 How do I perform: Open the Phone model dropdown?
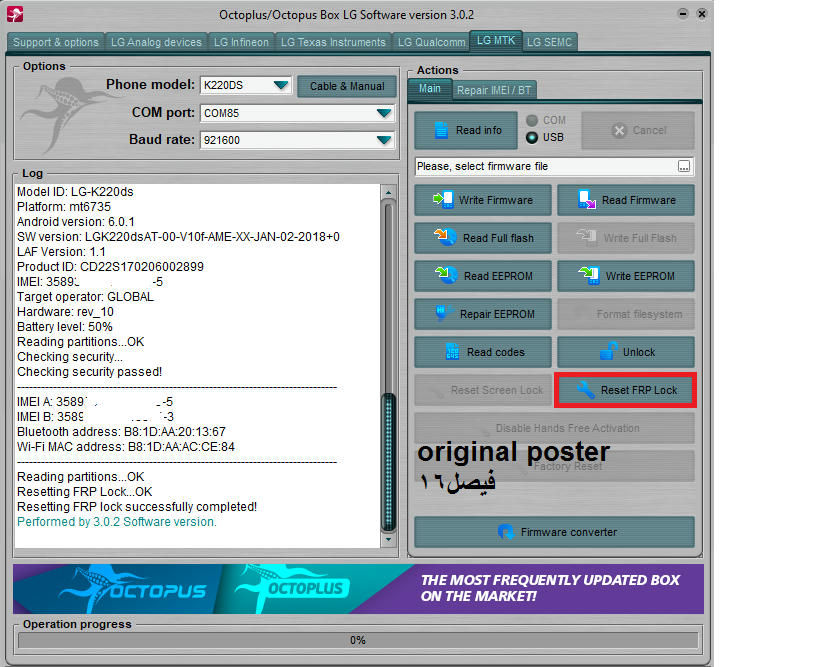coord(281,85)
